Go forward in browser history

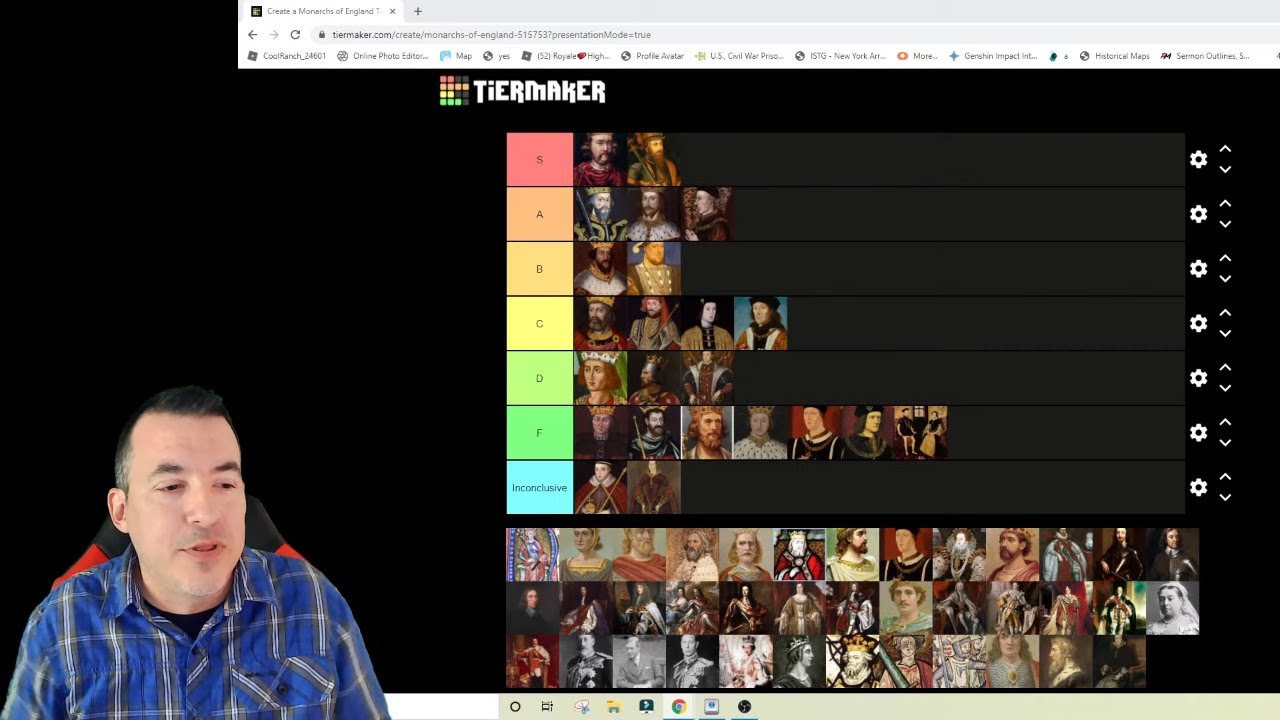point(273,34)
